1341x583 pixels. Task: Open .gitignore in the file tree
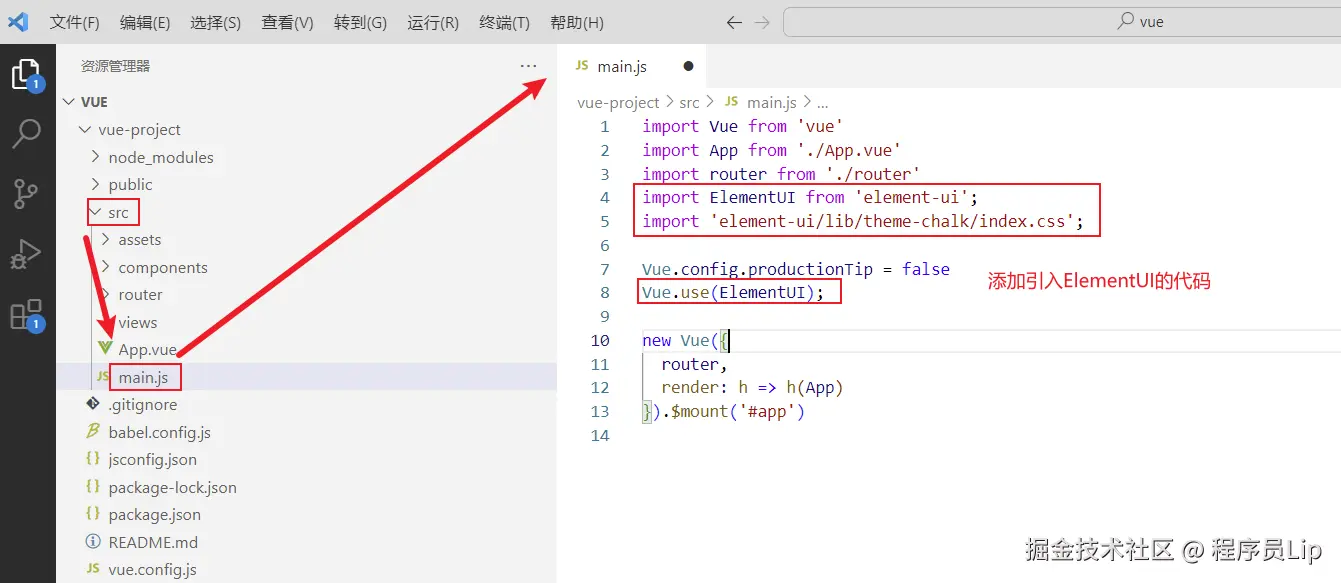click(x=143, y=405)
